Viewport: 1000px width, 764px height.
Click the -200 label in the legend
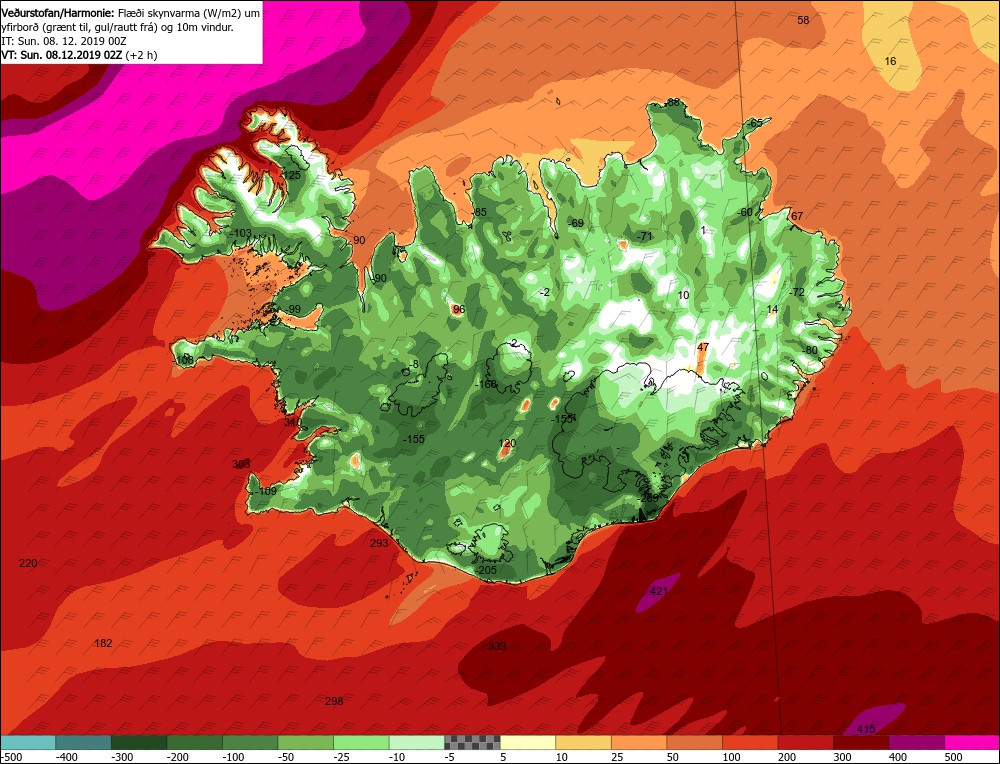(177, 757)
